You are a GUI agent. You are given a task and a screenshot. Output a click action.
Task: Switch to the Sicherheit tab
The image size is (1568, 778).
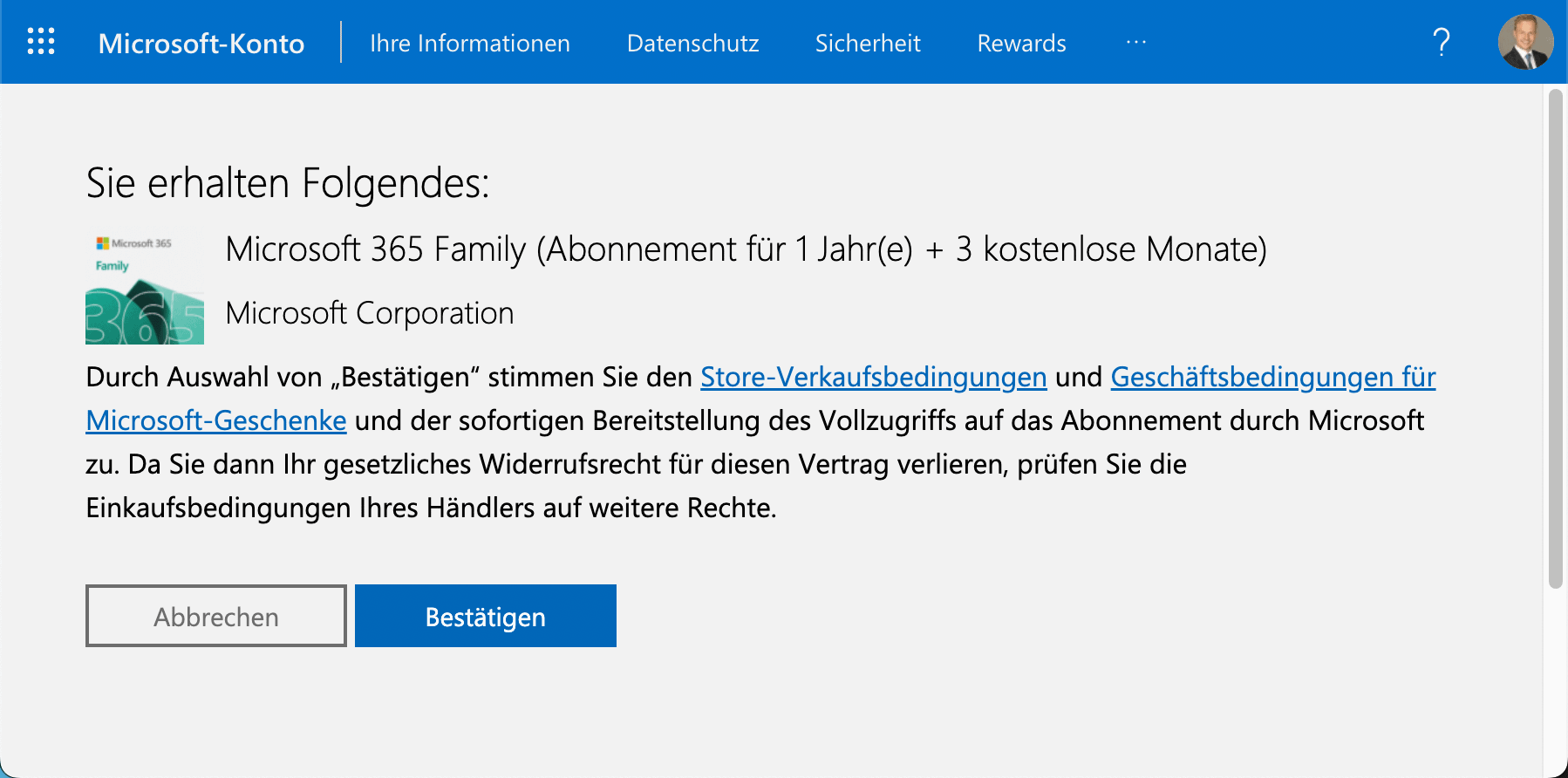coord(868,43)
